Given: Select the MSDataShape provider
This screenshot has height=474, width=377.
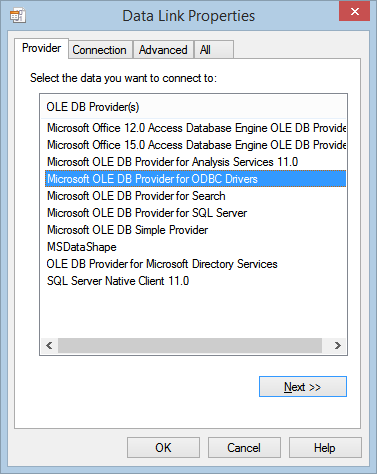Looking at the screenshot, I should click(x=196, y=247).
